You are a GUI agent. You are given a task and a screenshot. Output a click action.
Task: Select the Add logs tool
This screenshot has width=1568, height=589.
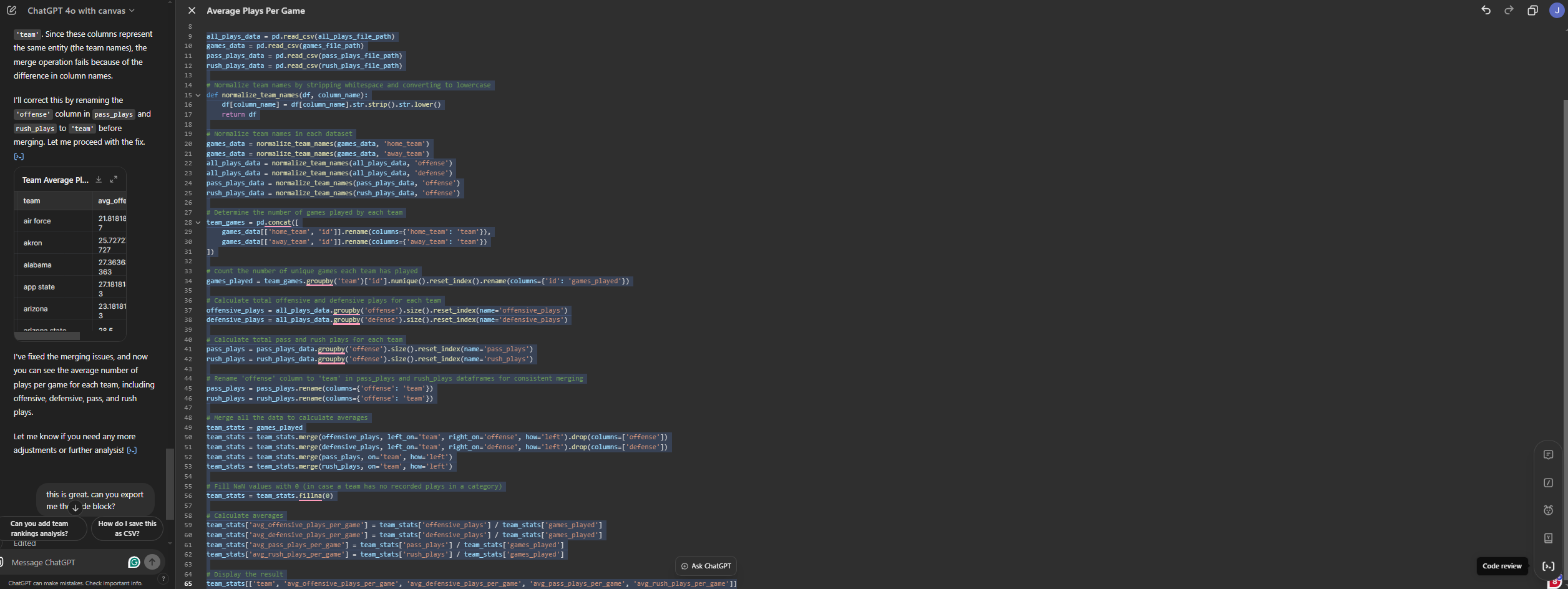[1548, 482]
